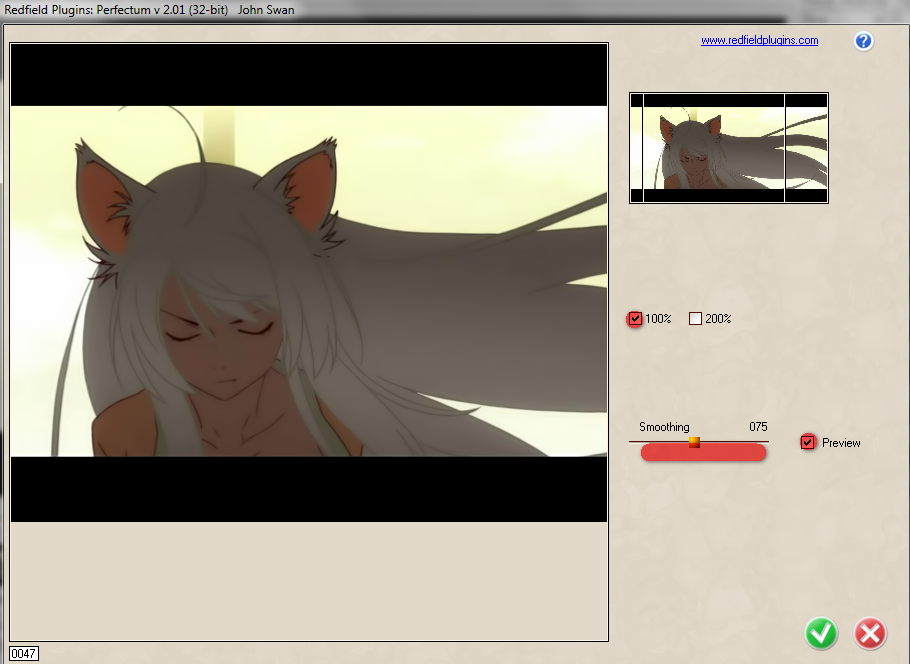910x664 pixels.
Task: Click the Smoothing value 075
Action: tap(758, 427)
